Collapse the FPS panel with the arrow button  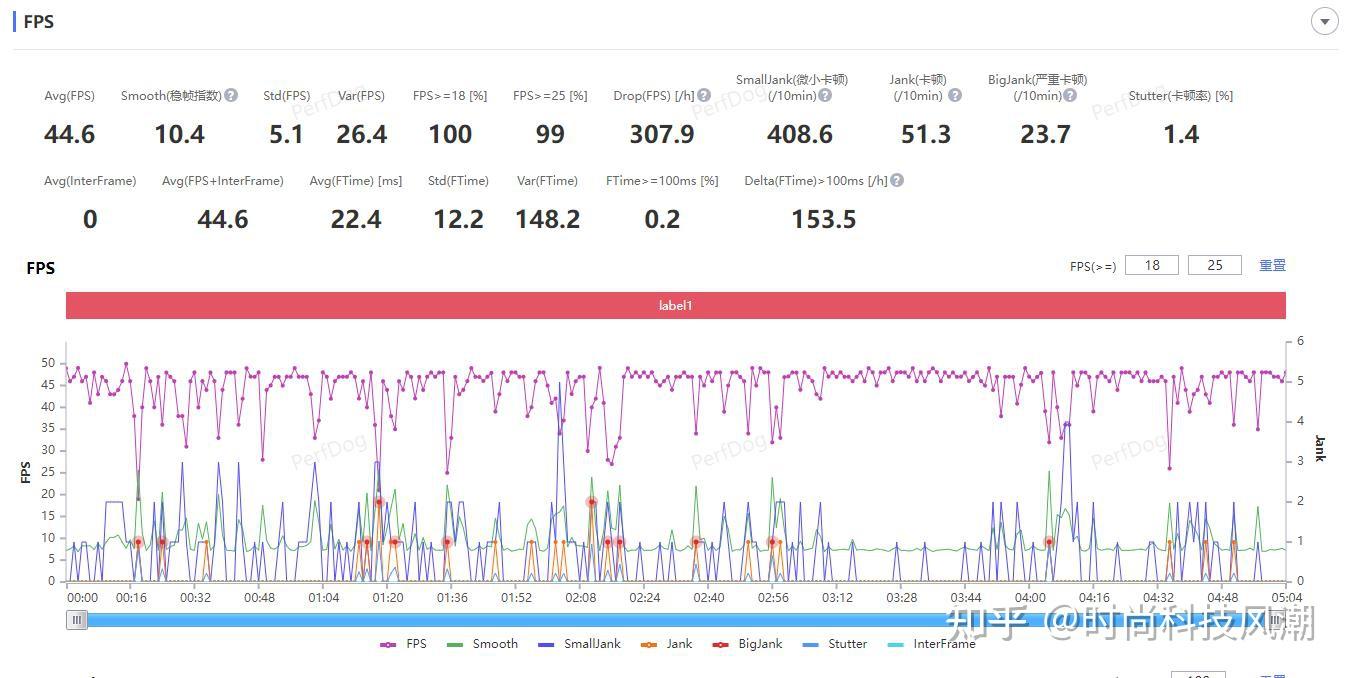[1324, 21]
